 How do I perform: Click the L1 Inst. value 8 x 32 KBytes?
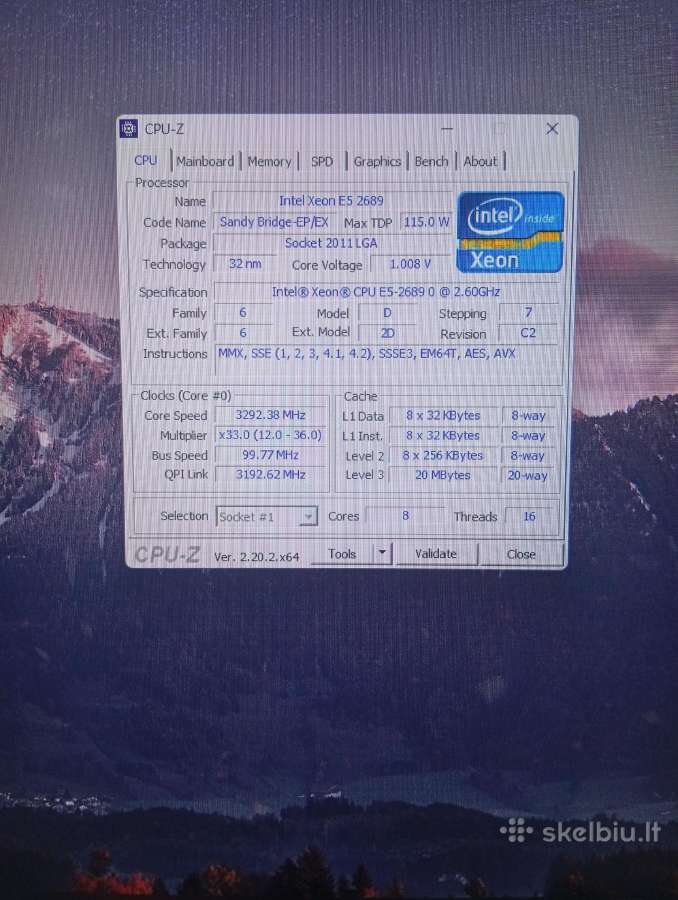click(443, 436)
